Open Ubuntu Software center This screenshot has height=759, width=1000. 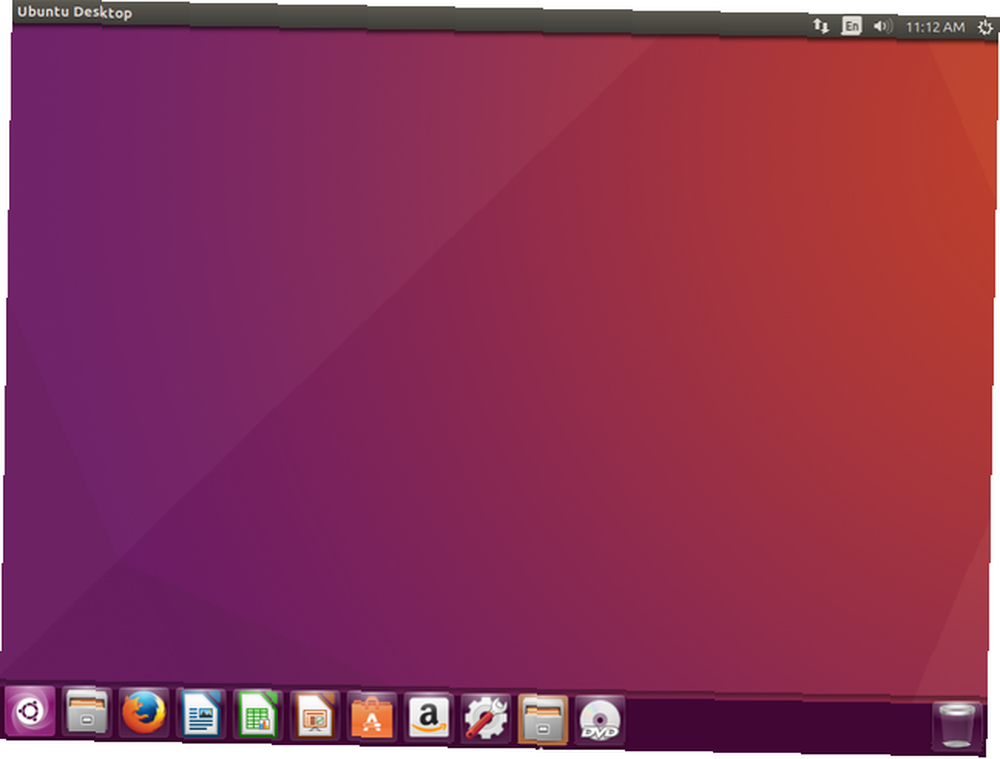coord(371,717)
